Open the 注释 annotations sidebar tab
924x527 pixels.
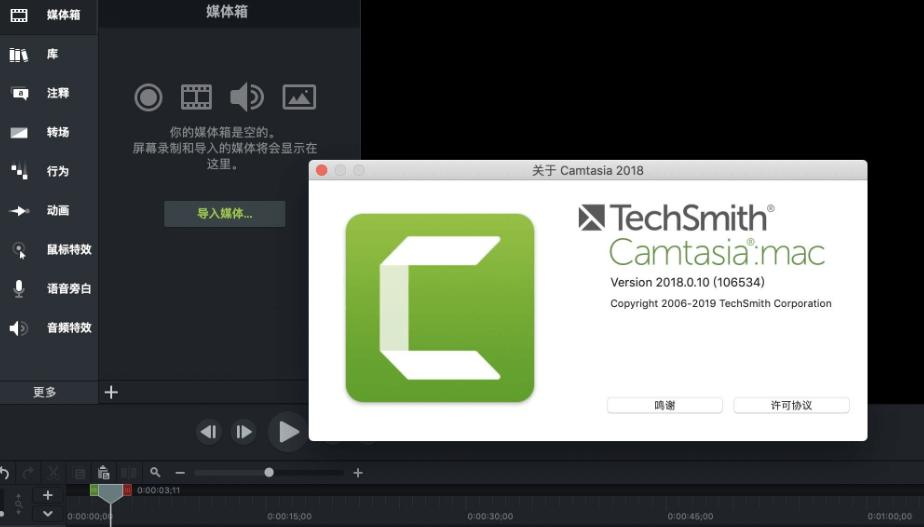[x=48, y=93]
